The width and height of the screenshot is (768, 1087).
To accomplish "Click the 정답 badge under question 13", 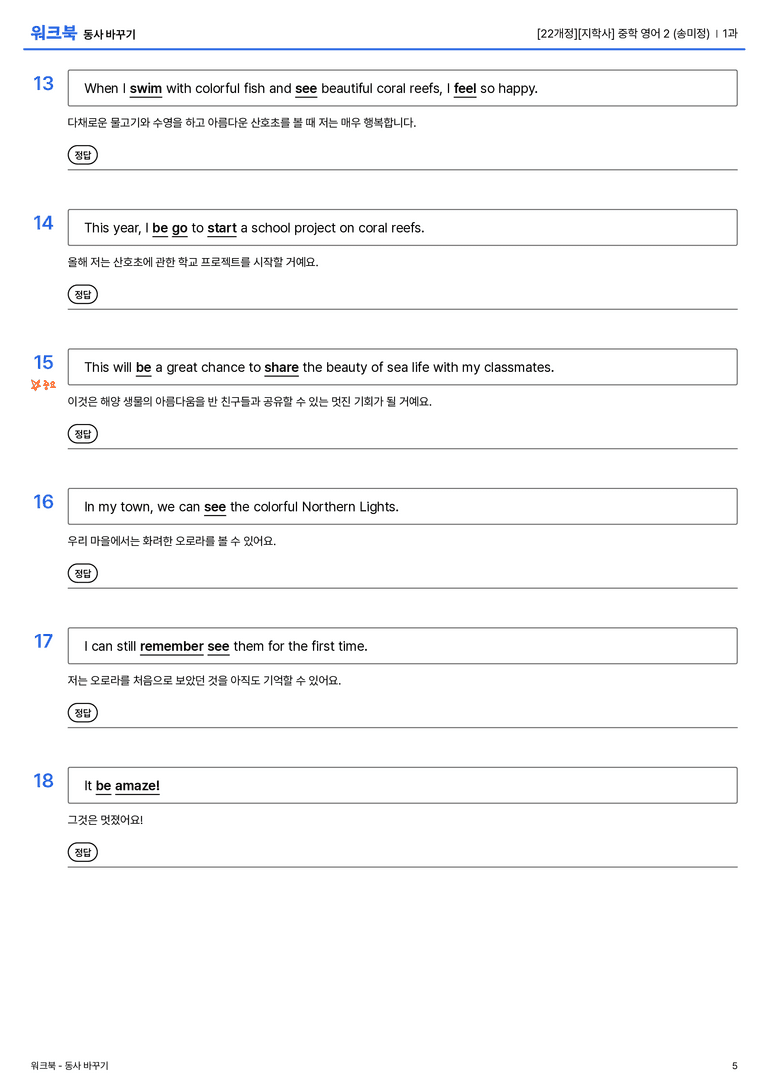I will pos(82,155).
